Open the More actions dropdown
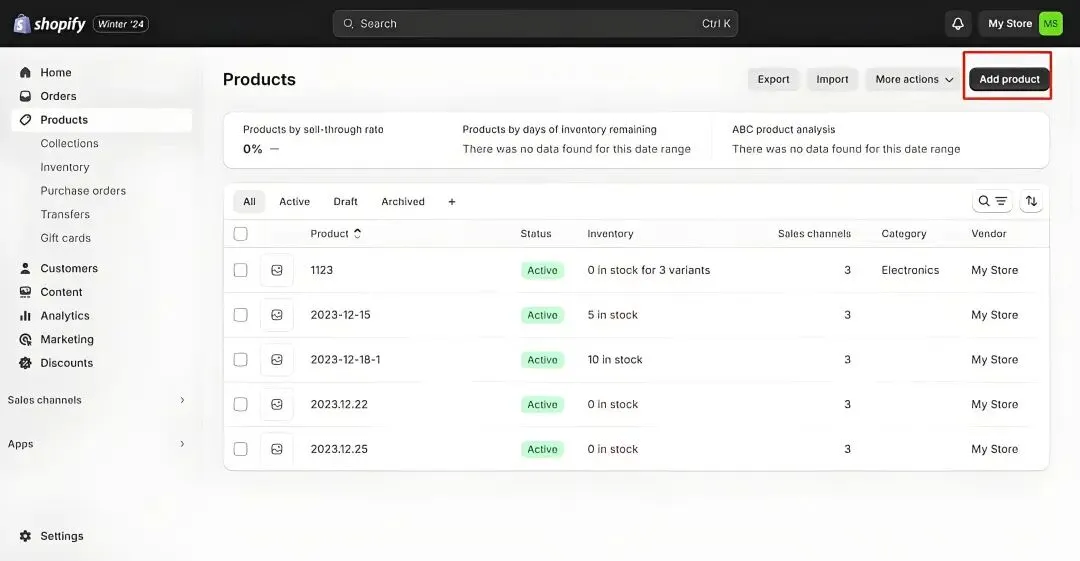 coord(914,80)
